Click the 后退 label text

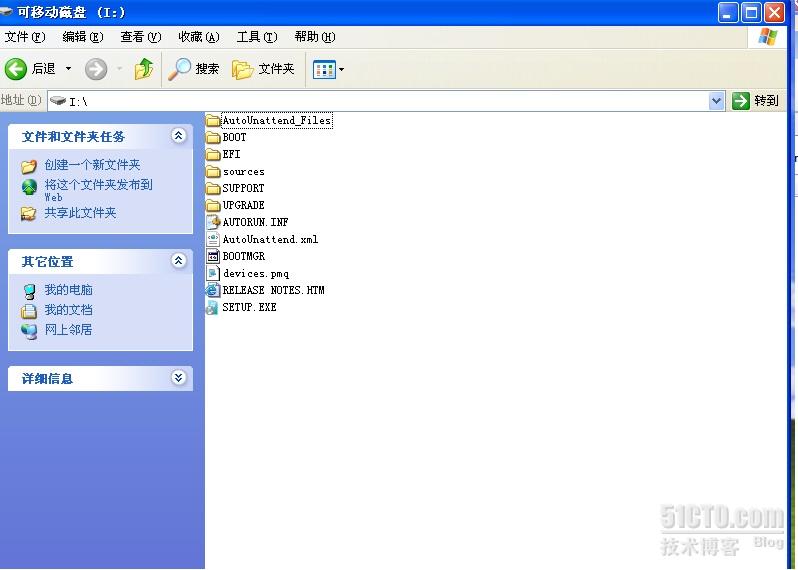tap(44, 69)
